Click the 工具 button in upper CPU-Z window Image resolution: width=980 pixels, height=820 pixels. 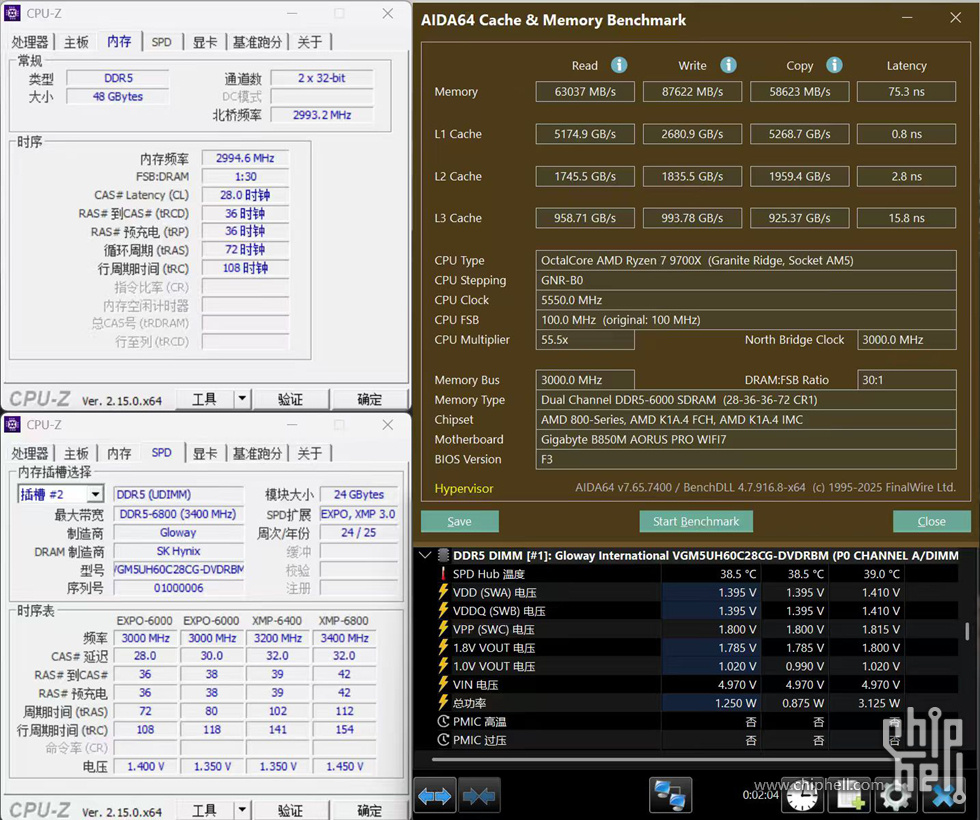(x=204, y=399)
